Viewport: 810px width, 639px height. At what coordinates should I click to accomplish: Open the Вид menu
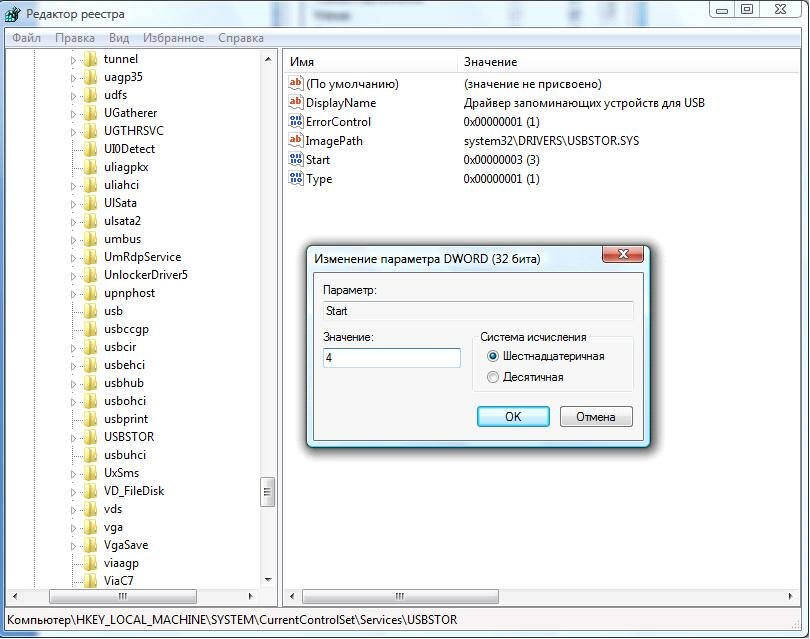coord(119,38)
